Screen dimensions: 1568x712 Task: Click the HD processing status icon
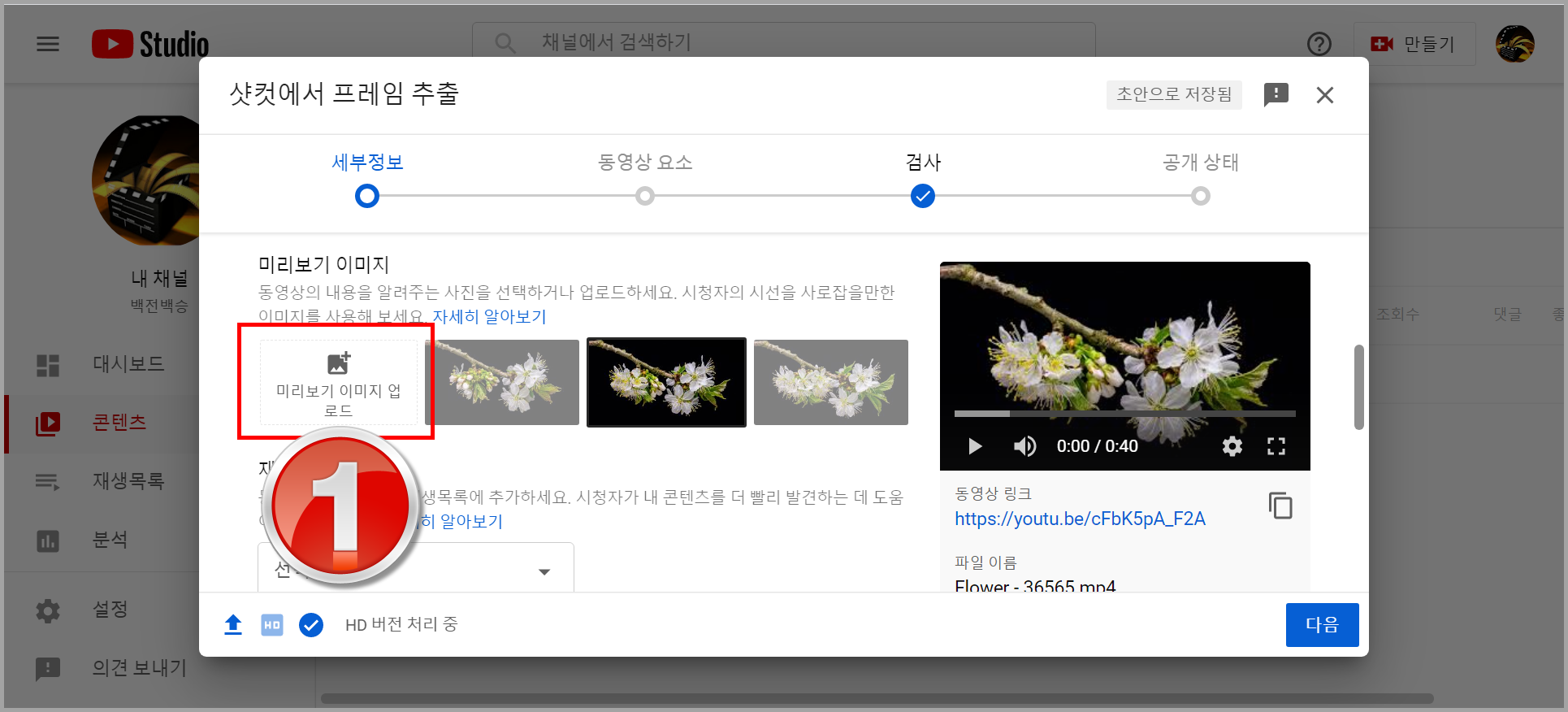tap(272, 624)
